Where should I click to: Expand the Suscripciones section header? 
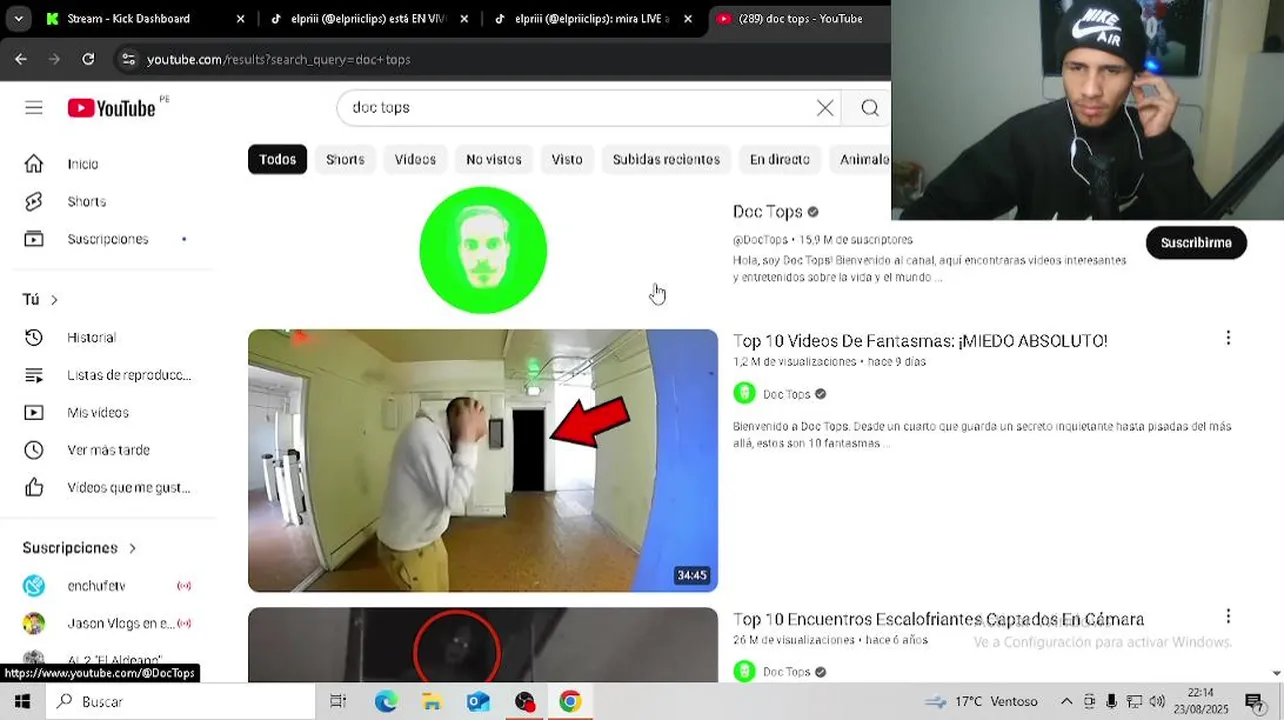pos(80,548)
